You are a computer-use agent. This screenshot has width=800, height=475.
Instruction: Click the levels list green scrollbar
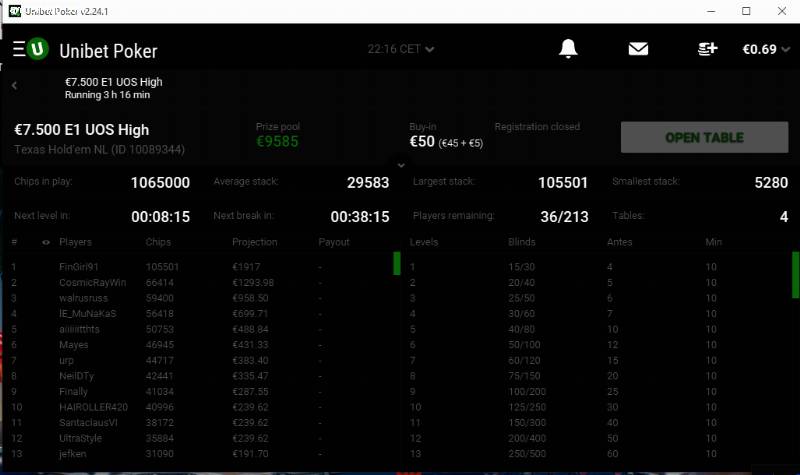pyautogui.click(x=795, y=275)
